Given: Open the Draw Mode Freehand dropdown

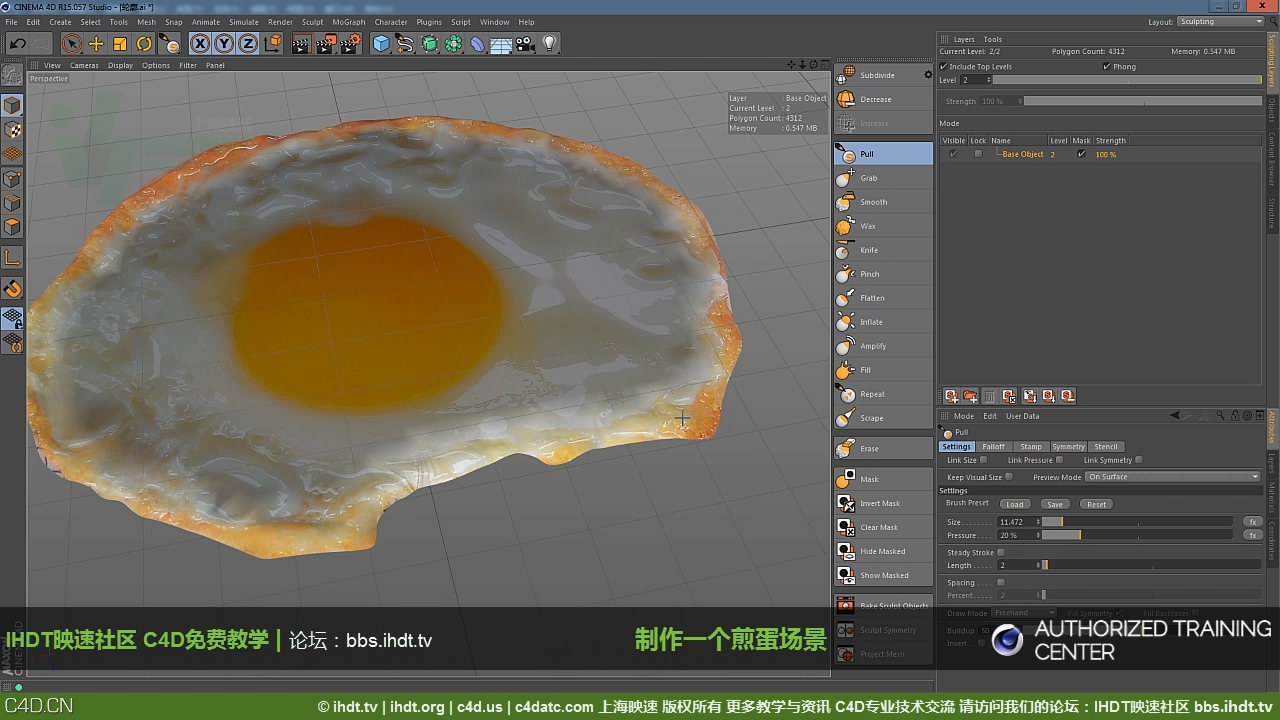Looking at the screenshot, I should [x=1024, y=613].
